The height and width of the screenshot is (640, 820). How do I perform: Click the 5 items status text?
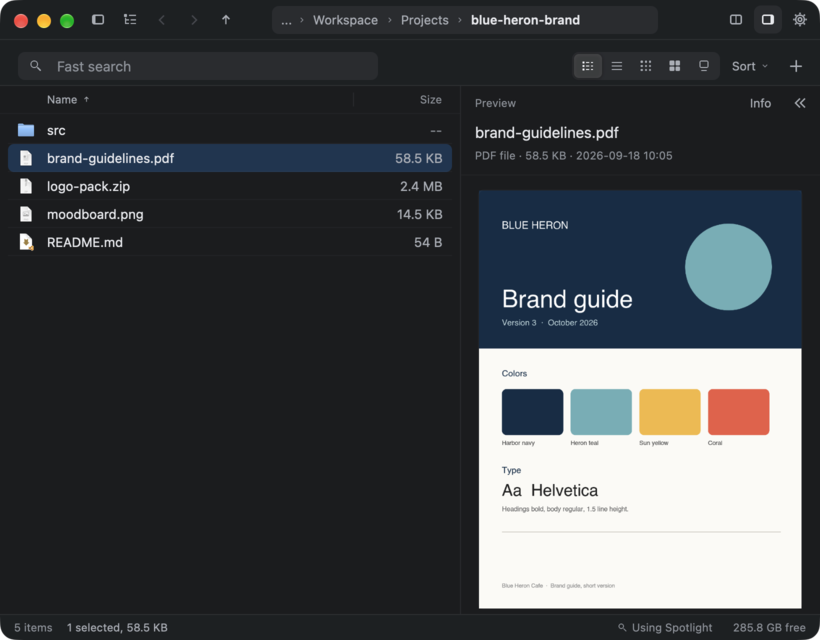tap(33, 627)
